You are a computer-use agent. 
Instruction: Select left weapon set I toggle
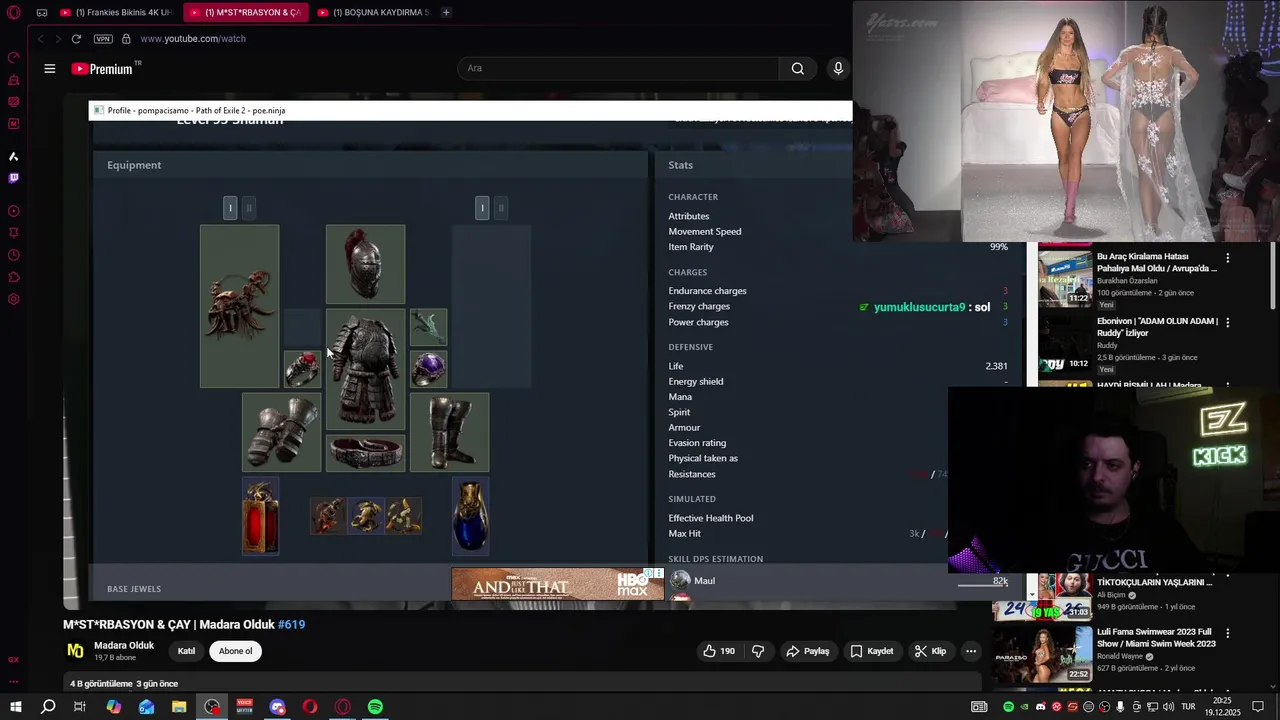pyautogui.click(x=230, y=207)
